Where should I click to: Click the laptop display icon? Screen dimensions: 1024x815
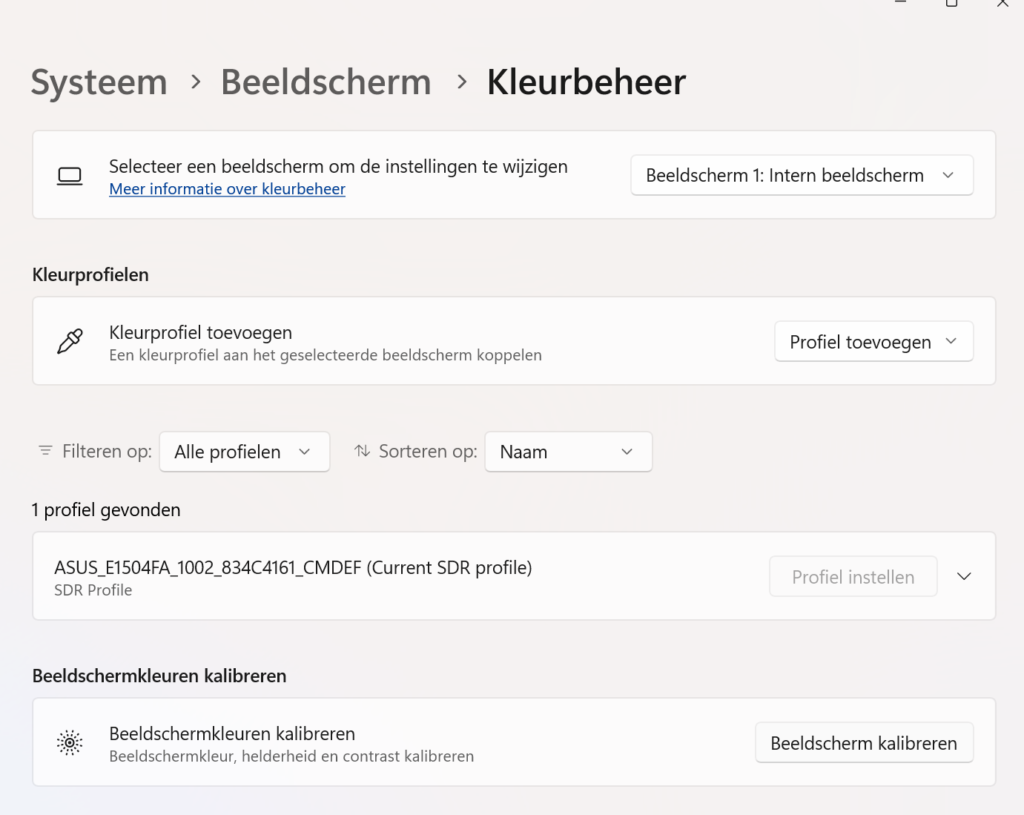[x=69, y=176]
